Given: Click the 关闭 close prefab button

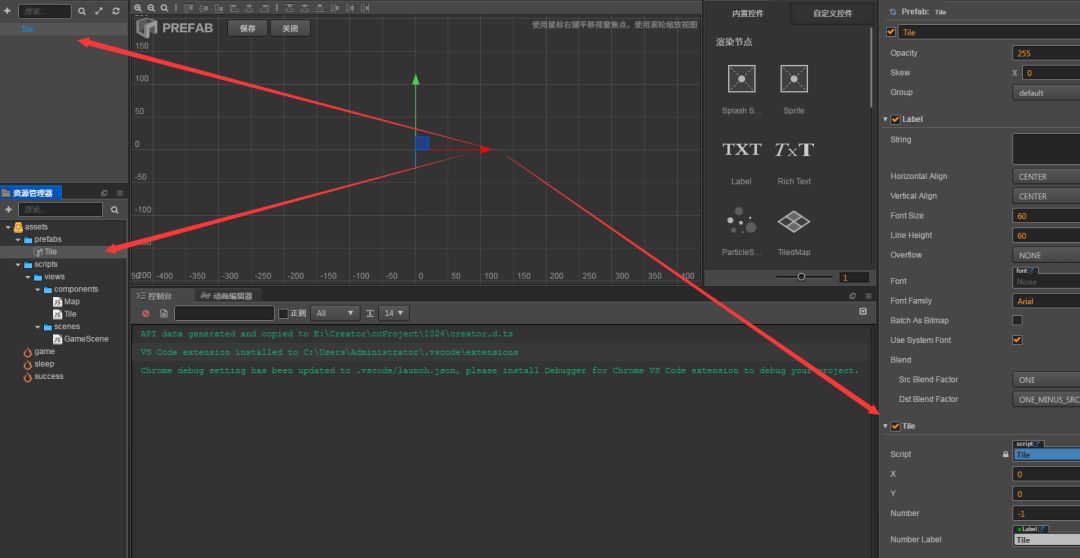Looking at the screenshot, I should 290,28.
